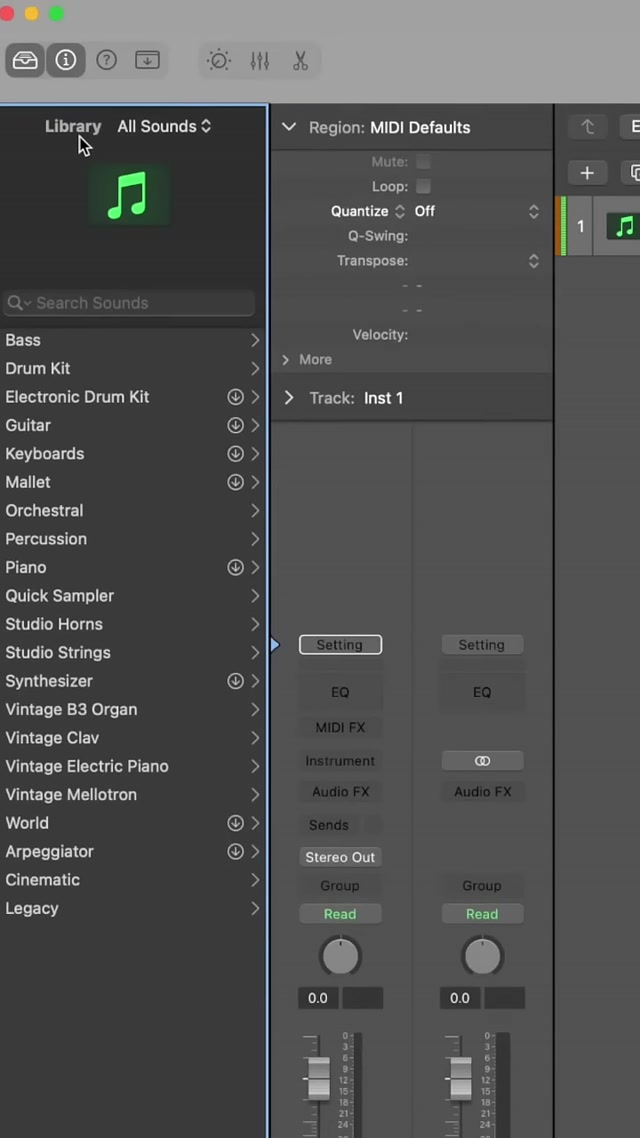Download the Electronic Drum Kit sounds
Image resolution: width=640 pixels, height=1138 pixels.
(235, 397)
